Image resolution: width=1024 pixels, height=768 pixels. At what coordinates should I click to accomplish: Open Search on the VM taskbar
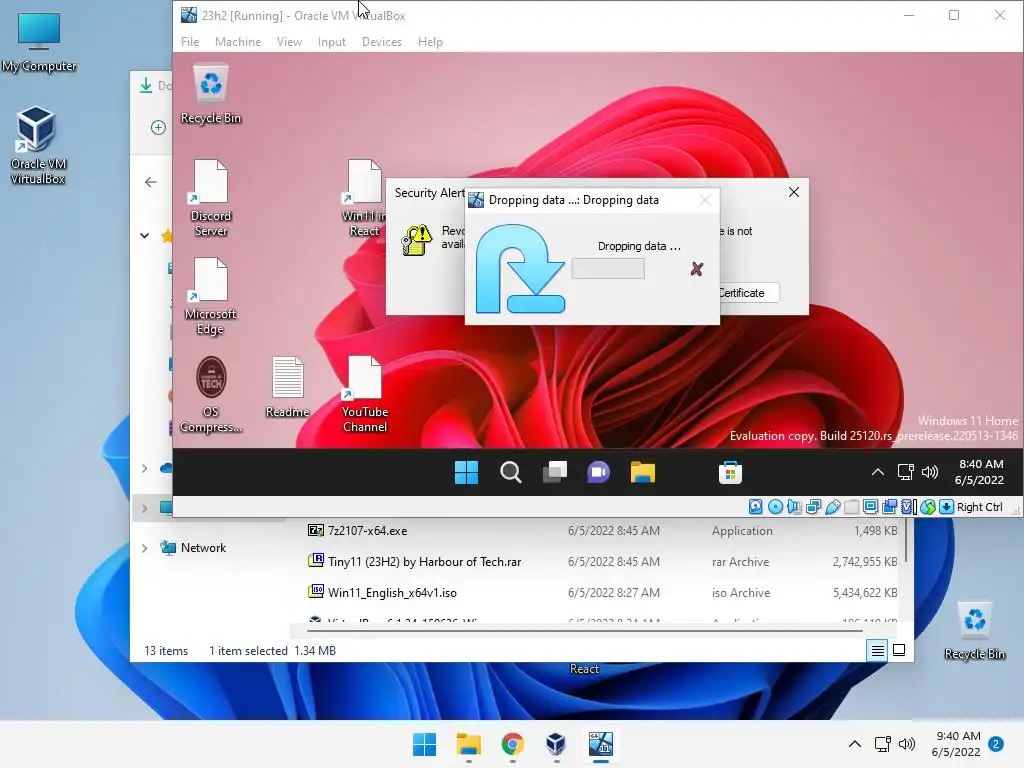pyautogui.click(x=511, y=472)
